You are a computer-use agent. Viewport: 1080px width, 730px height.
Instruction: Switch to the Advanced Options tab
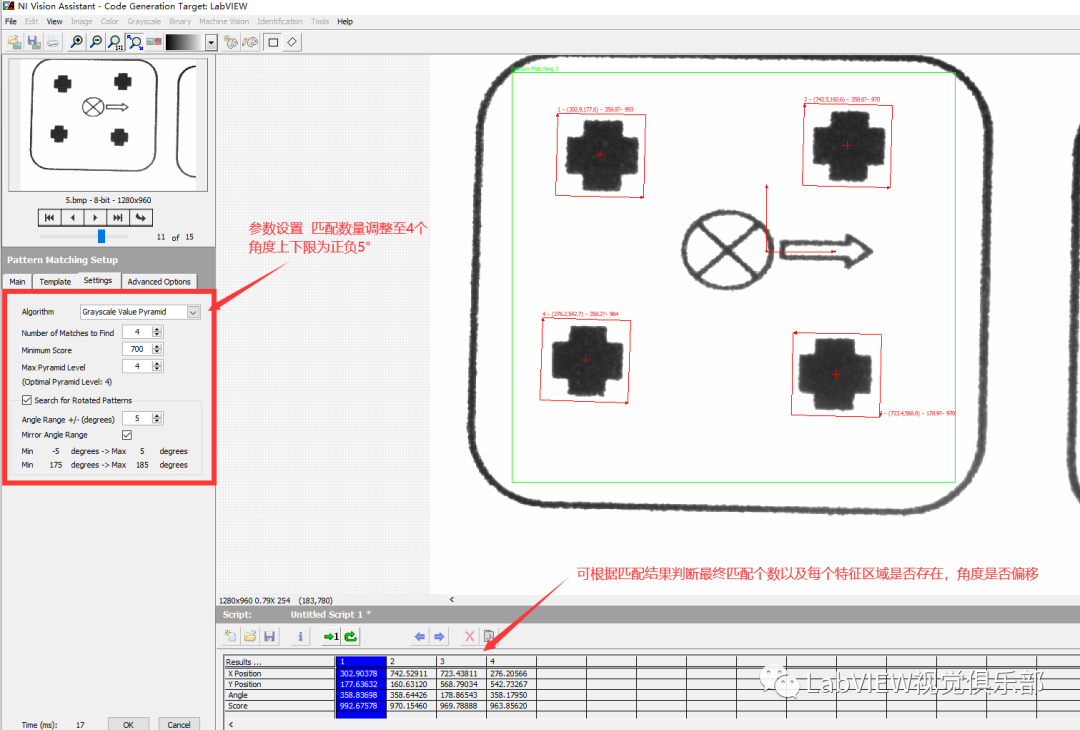tap(158, 282)
